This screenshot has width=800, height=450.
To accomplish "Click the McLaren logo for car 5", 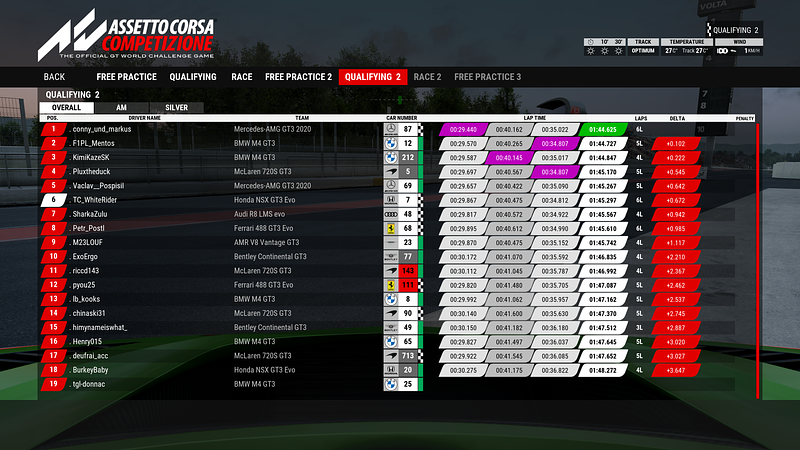I will [x=391, y=171].
